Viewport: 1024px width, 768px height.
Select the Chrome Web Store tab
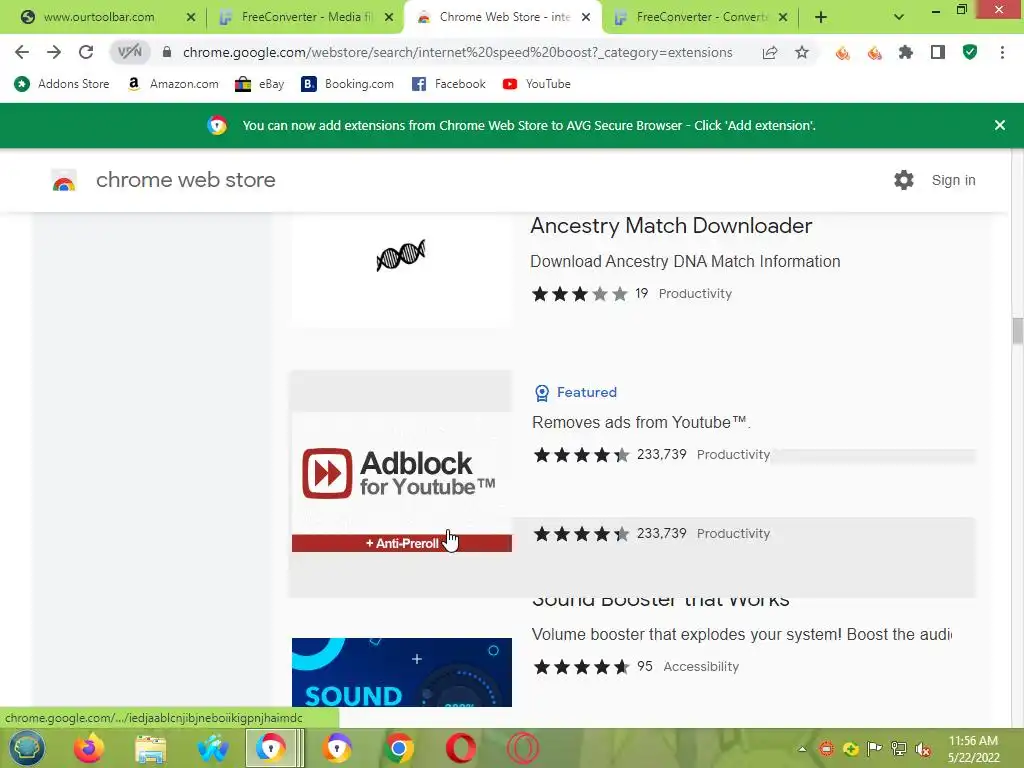tap(503, 17)
